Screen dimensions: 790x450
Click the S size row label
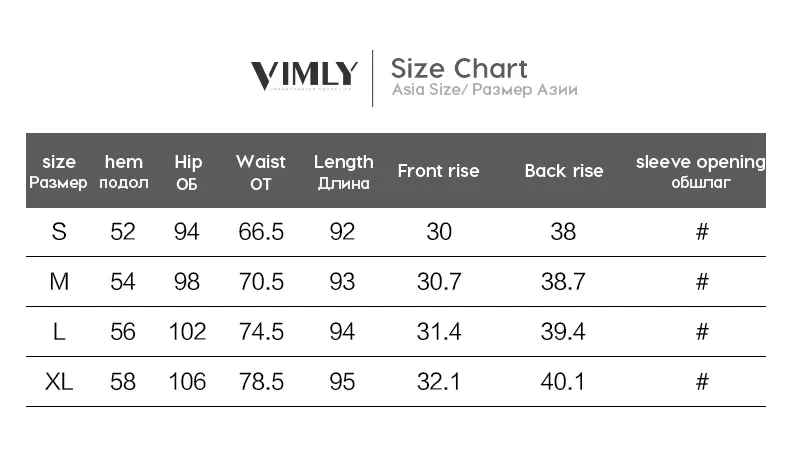pos(59,232)
